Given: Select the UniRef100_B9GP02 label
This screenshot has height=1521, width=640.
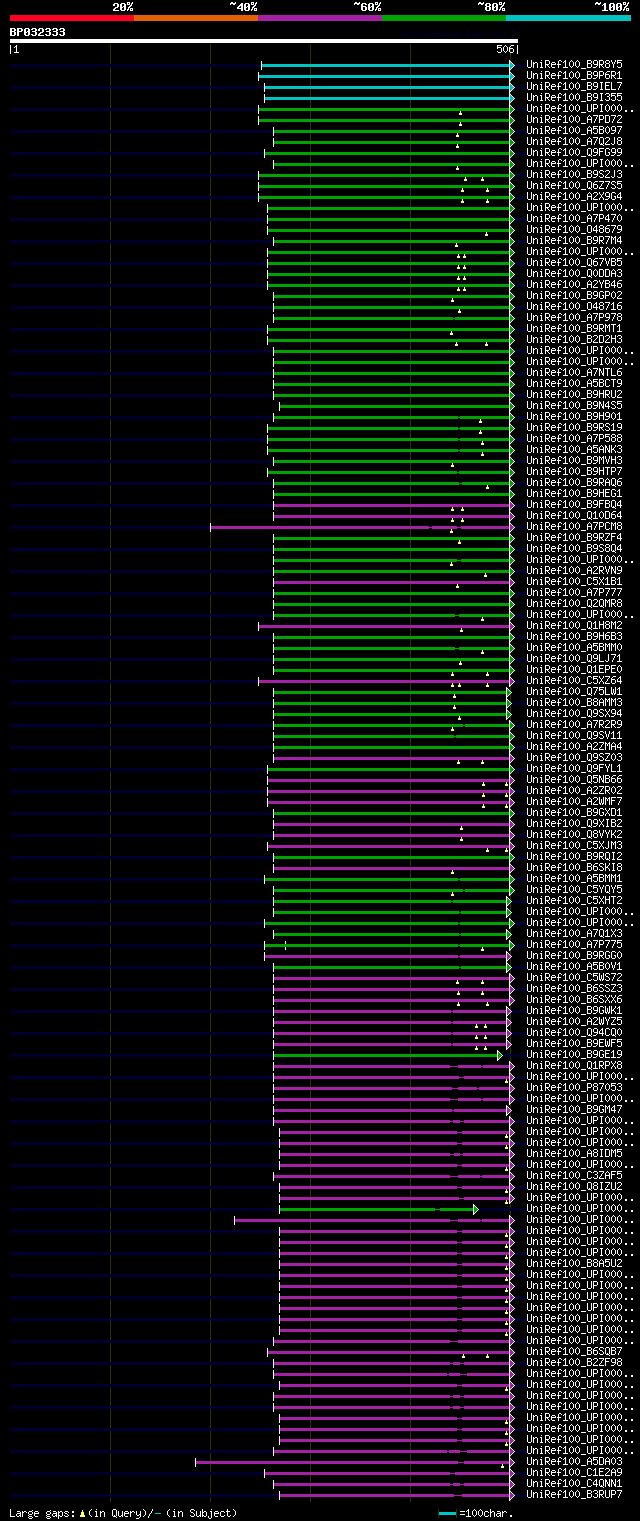Looking at the screenshot, I should point(574,295).
